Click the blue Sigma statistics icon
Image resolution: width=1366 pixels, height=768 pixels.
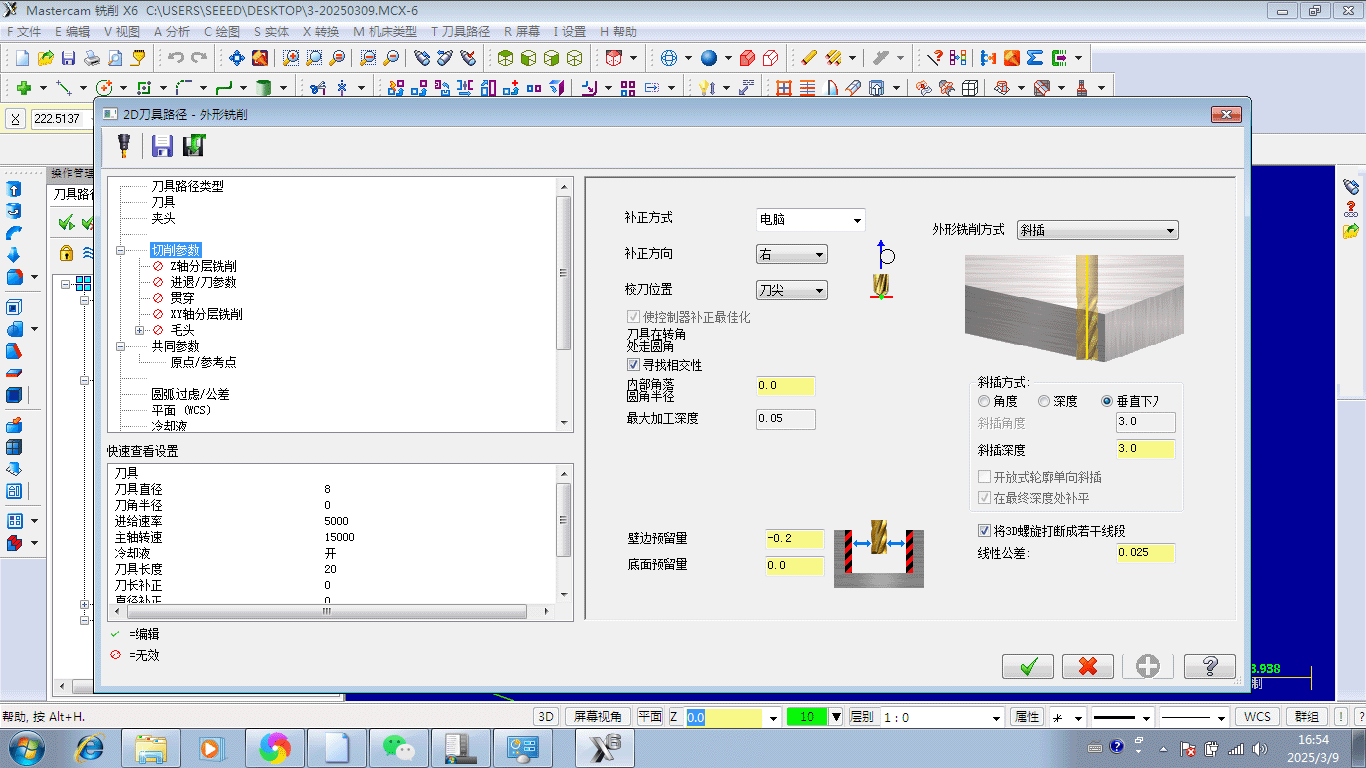pyautogui.click(x=1035, y=58)
